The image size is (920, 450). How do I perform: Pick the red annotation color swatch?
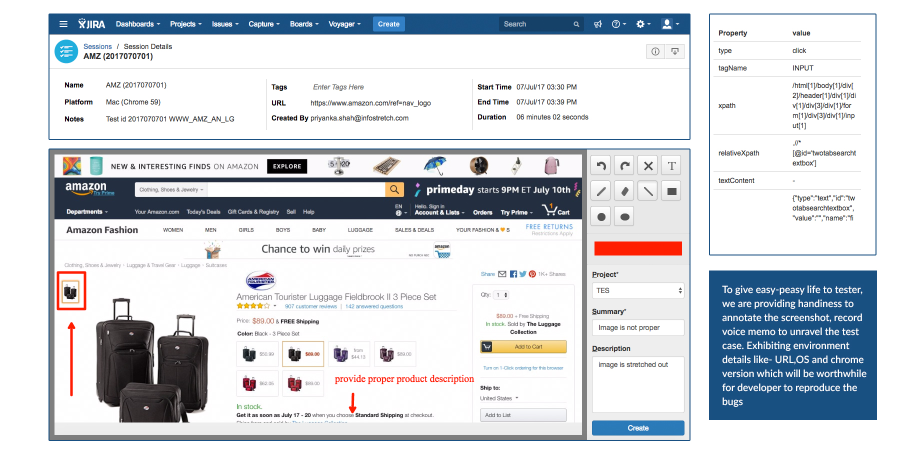click(x=638, y=248)
